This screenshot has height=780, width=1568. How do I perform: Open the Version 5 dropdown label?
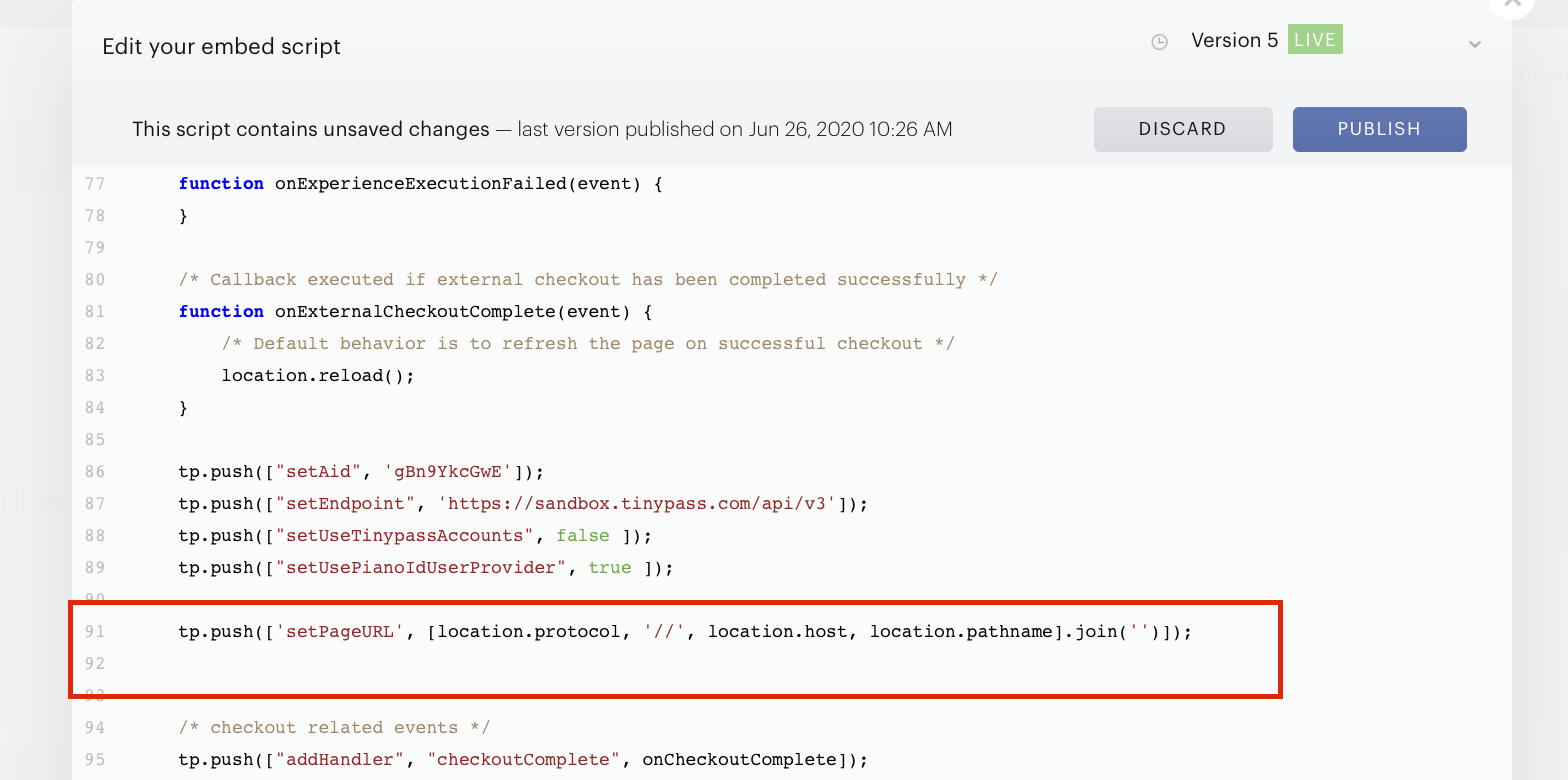coord(1234,41)
